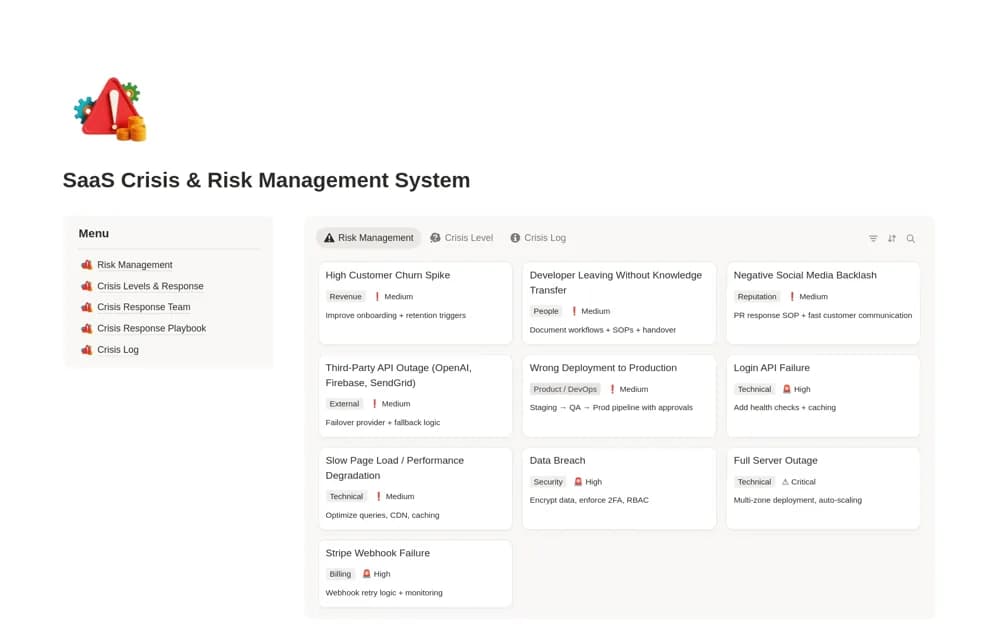Open Crisis Levels & Response page link
This screenshot has width=1000, height=624.
[151, 286]
